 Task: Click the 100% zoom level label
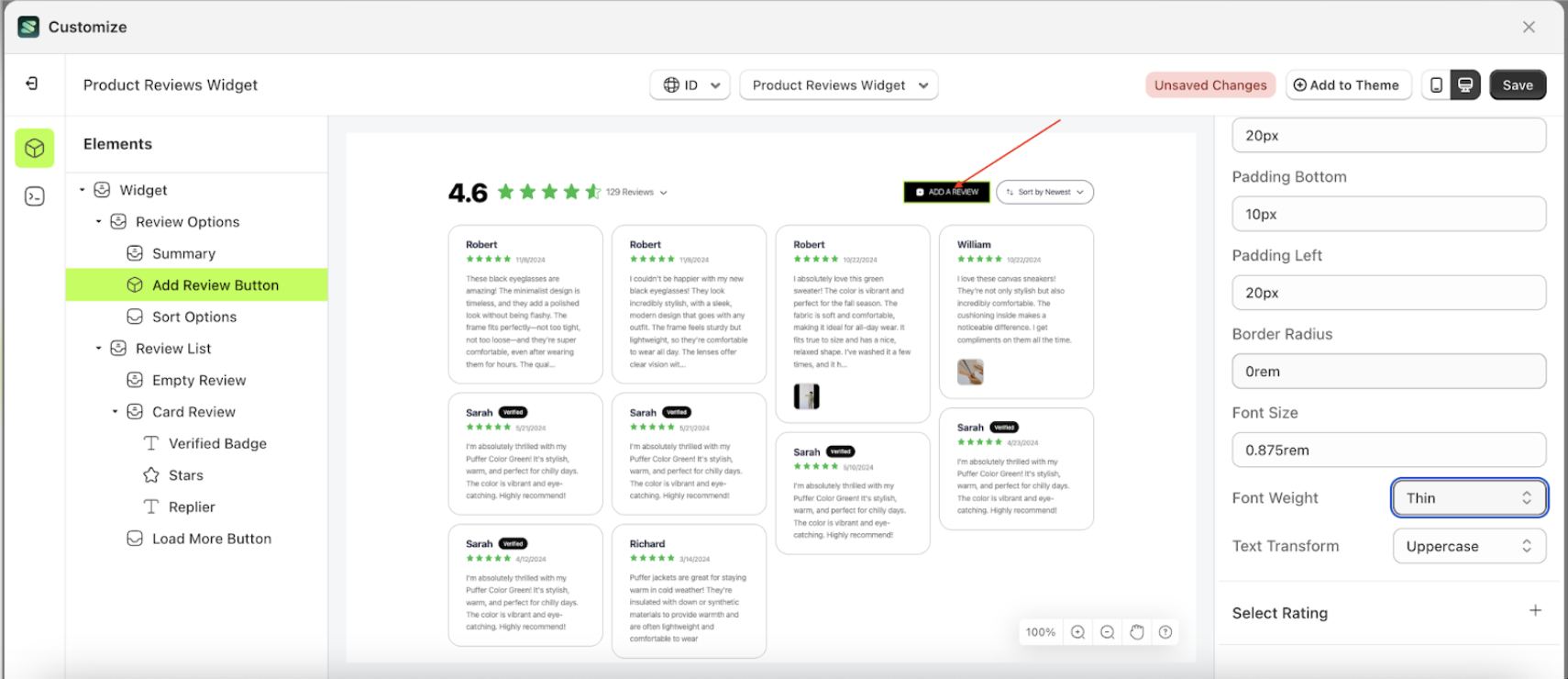(1041, 632)
